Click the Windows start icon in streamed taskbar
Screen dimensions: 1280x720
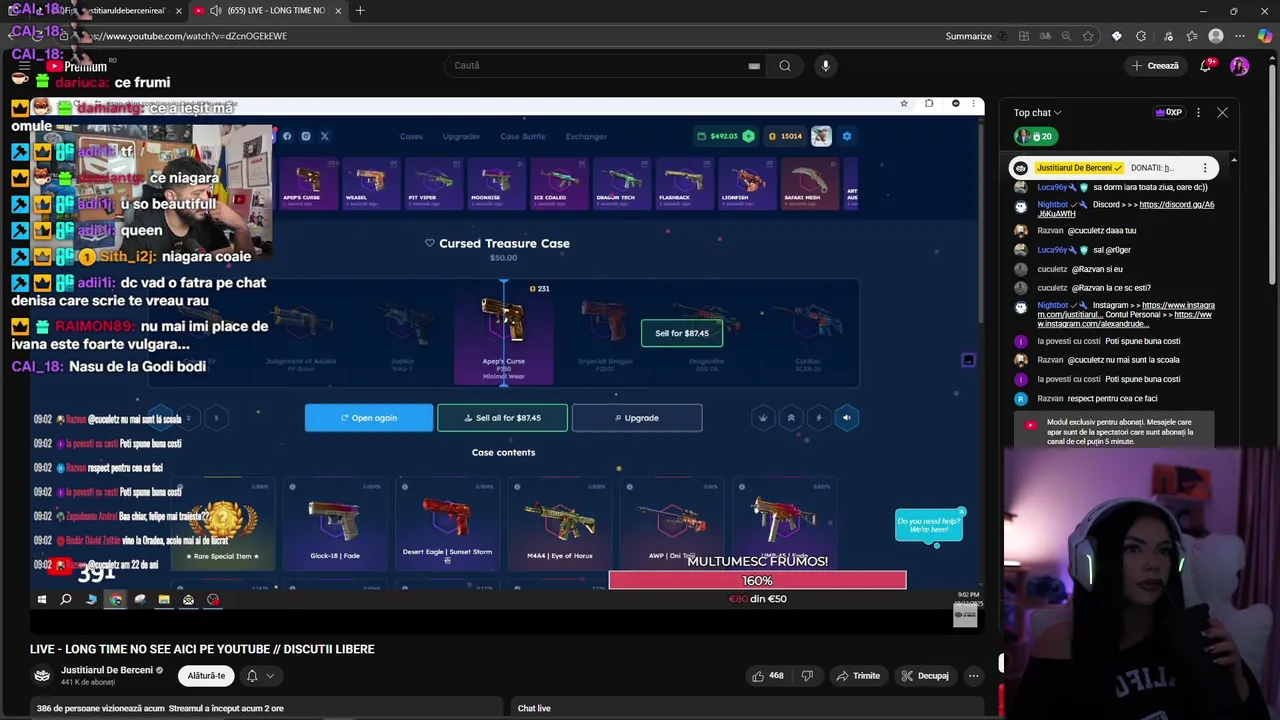[x=42, y=600]
